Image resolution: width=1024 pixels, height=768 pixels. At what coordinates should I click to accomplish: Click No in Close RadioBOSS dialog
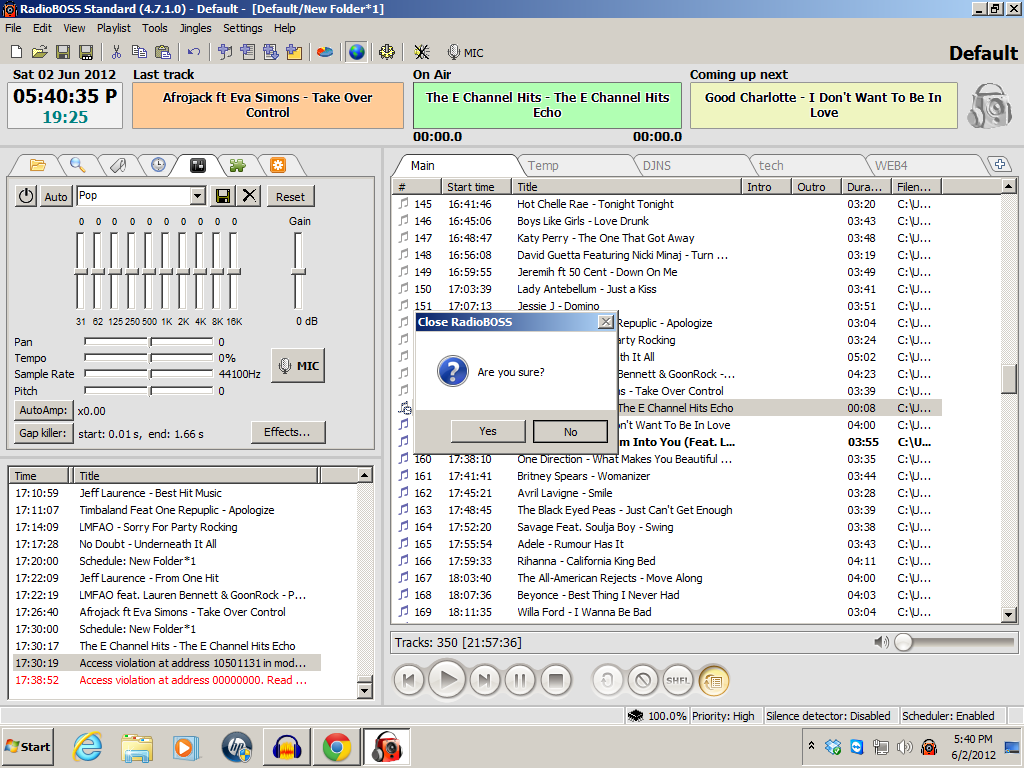(x=570, y=431)
